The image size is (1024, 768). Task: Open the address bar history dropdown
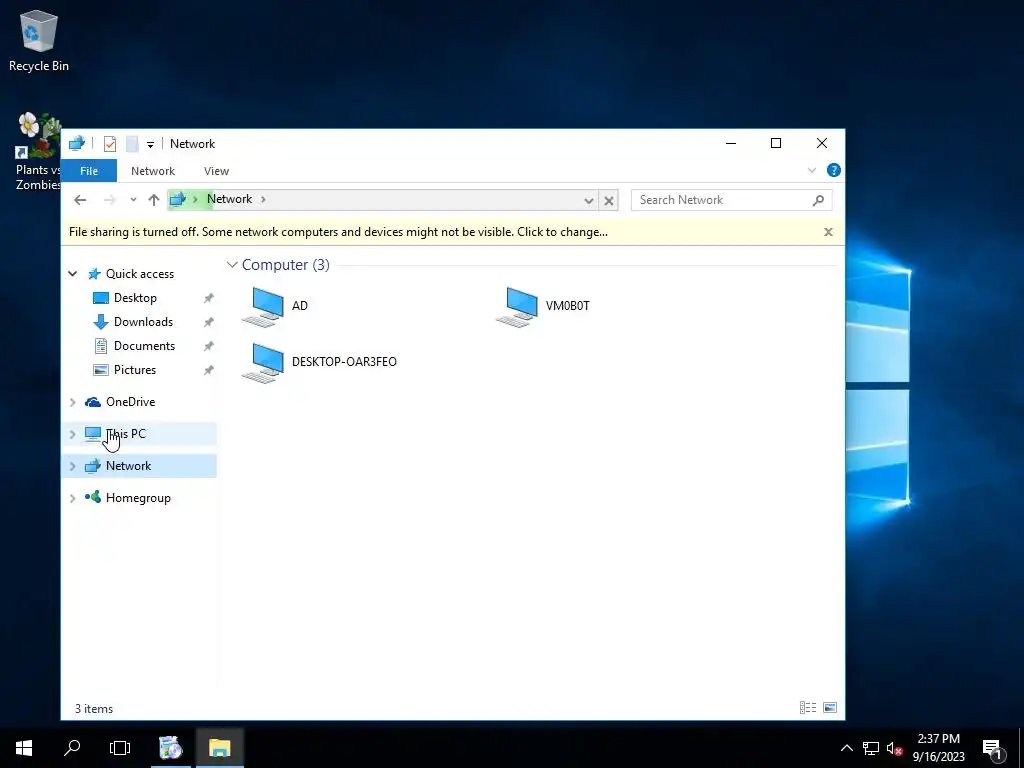coord(588,200)
